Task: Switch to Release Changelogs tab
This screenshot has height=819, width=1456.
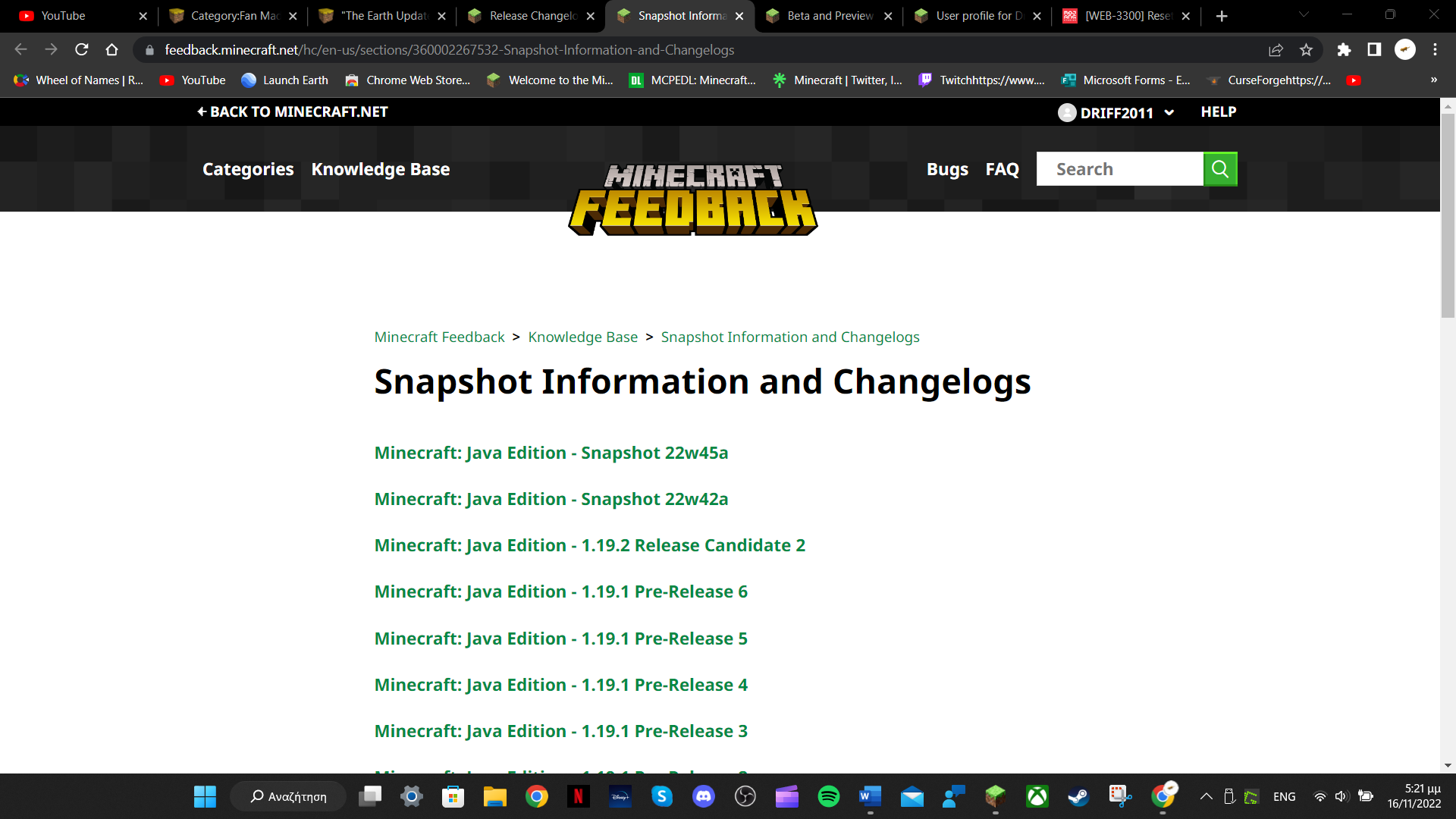Action: pyautogui.click(x=532, y=16)
